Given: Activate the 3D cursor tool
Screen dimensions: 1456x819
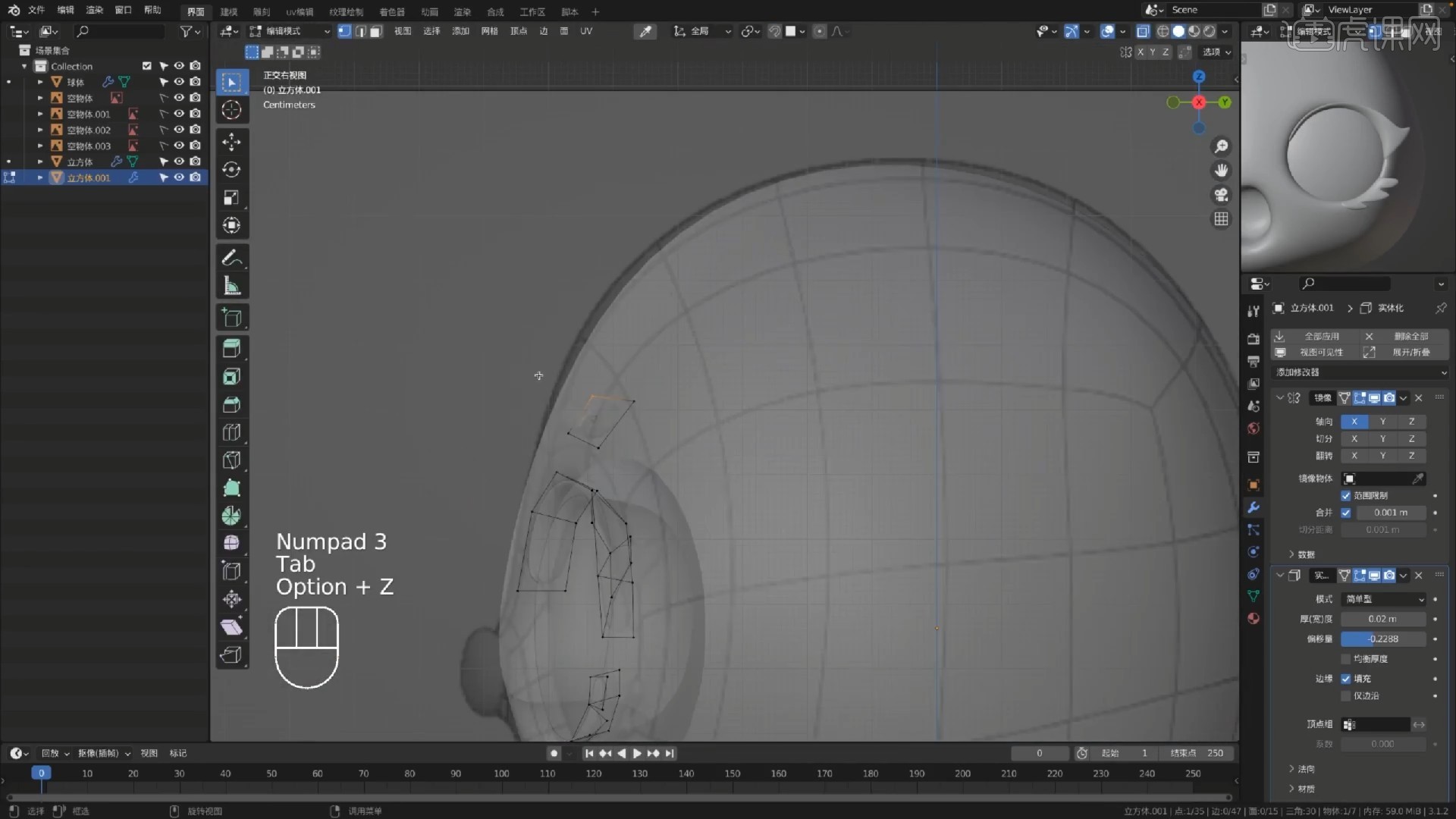Looking at the screenshot, I should (231, 110).
